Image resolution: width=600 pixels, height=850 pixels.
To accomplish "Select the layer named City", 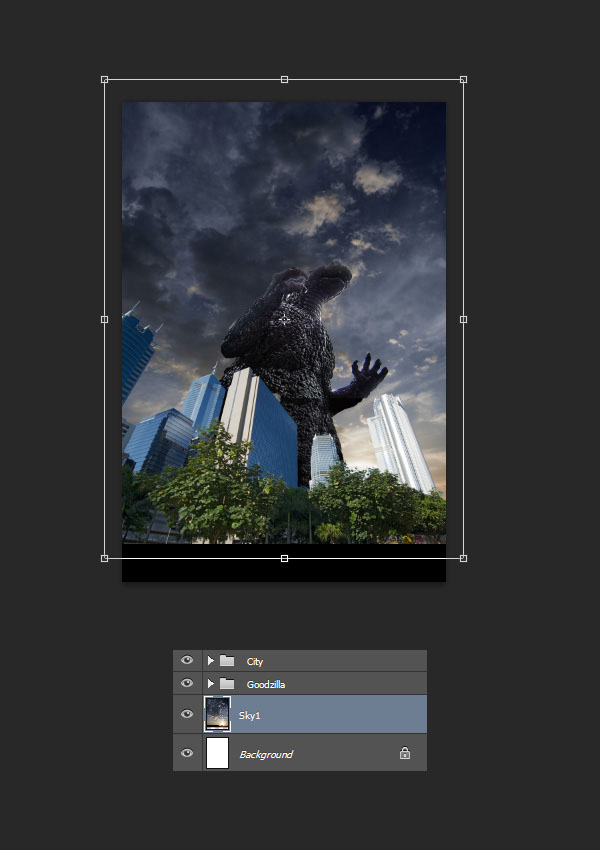I will pyautogui.click(x=300, y=661).
